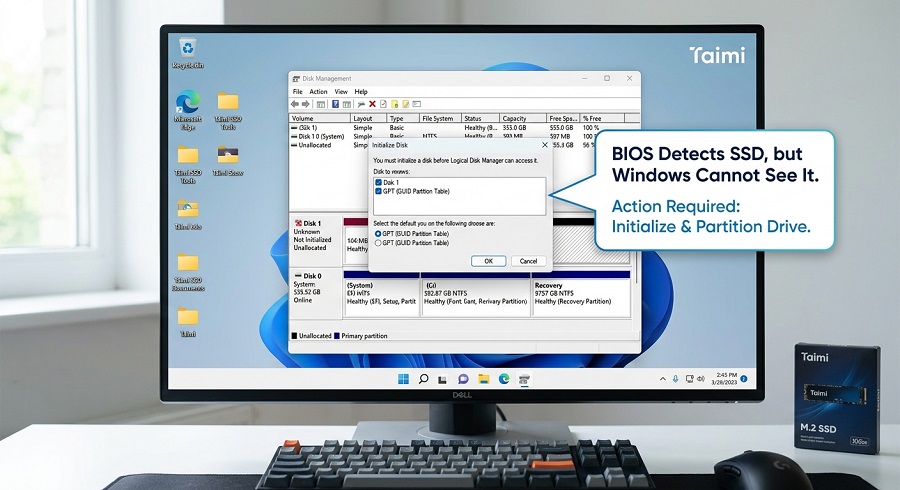The width and height of the screenshot is (900, 490).
Task: Open the View menu
Action: pos(341,92)
